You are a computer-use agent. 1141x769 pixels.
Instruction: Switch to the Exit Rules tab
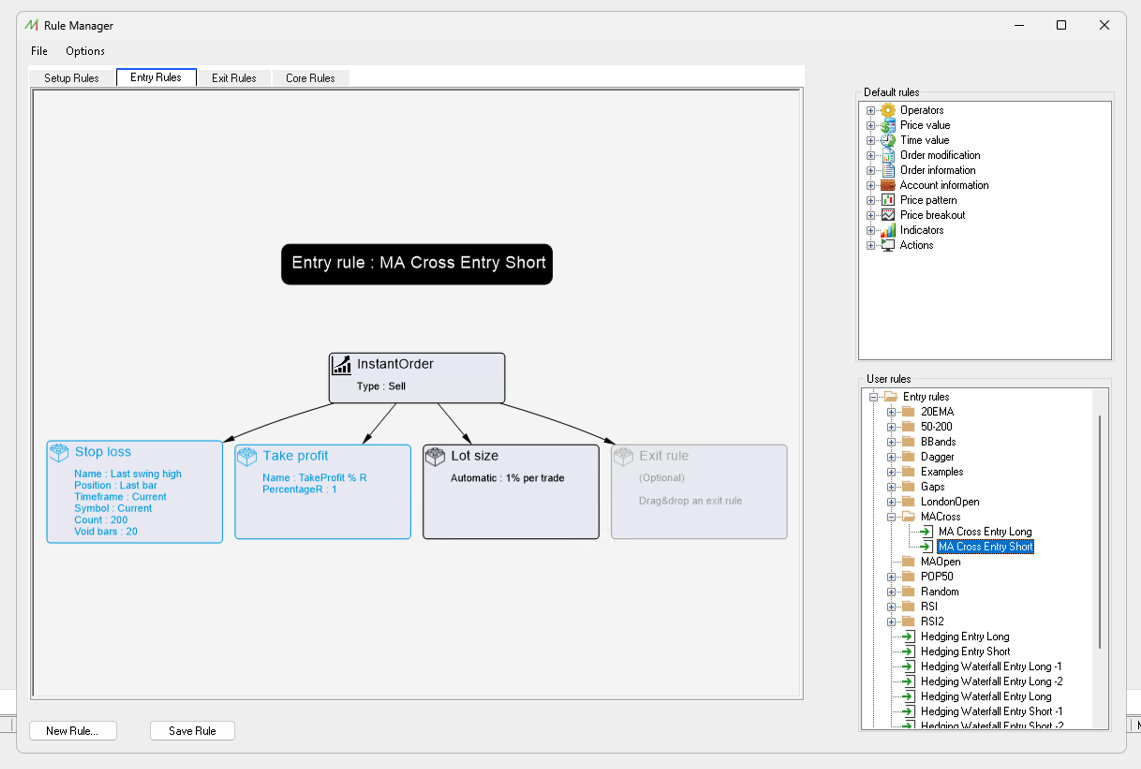(234, 78)
